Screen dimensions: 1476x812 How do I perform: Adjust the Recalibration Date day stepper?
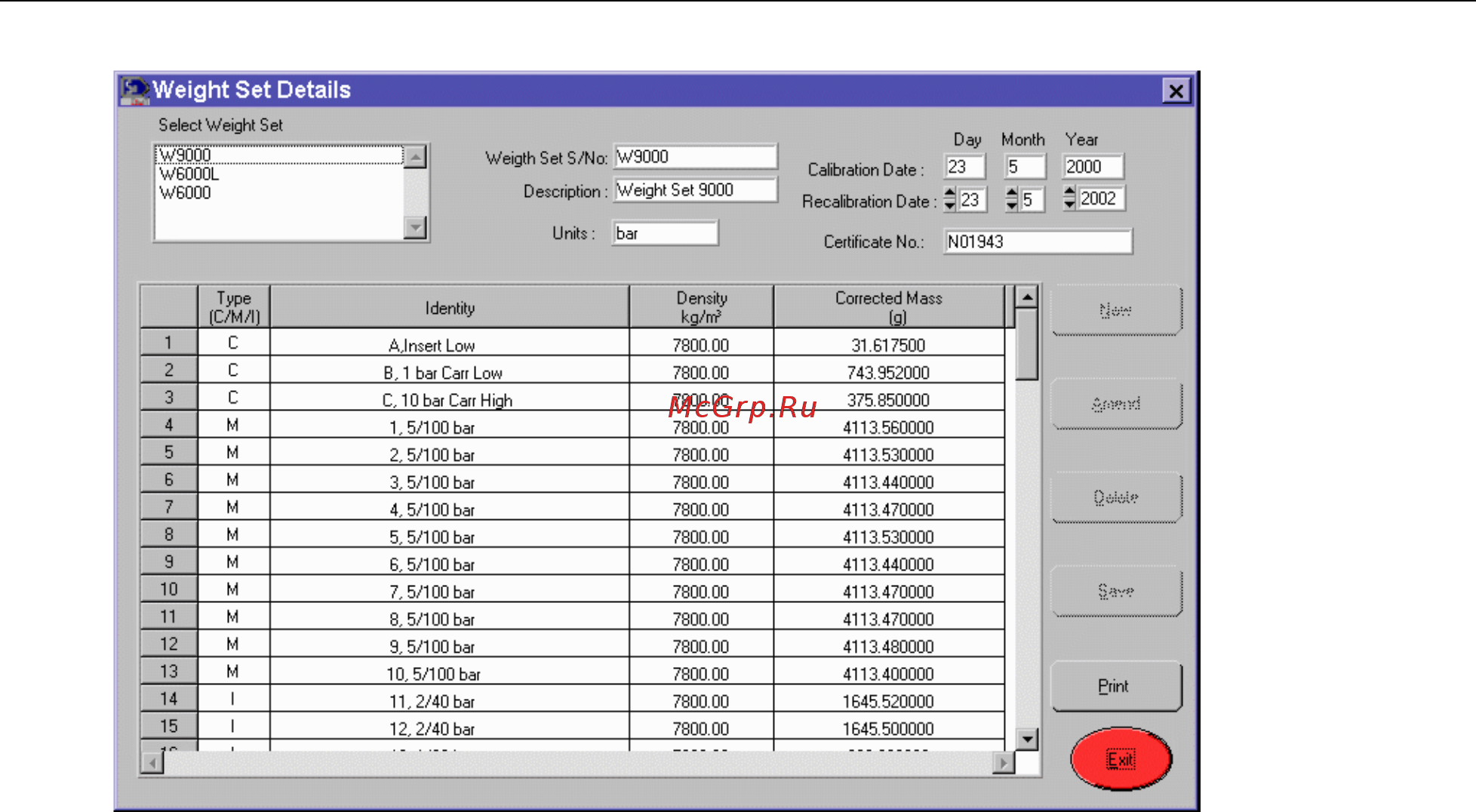pyautogui.click(x=950, y=199)
